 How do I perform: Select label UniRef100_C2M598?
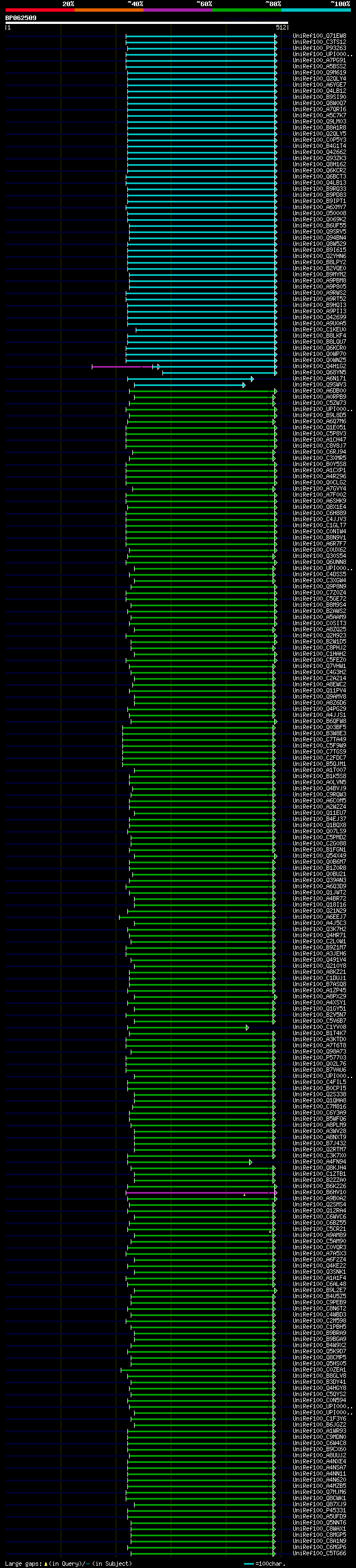tap(319, 1321)
